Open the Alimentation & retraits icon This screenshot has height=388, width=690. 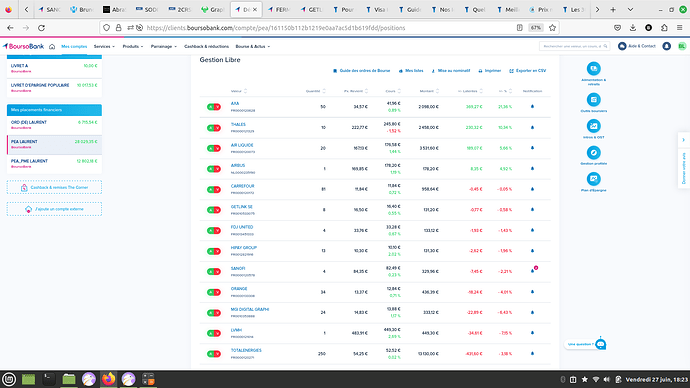(x=593, y=69)
